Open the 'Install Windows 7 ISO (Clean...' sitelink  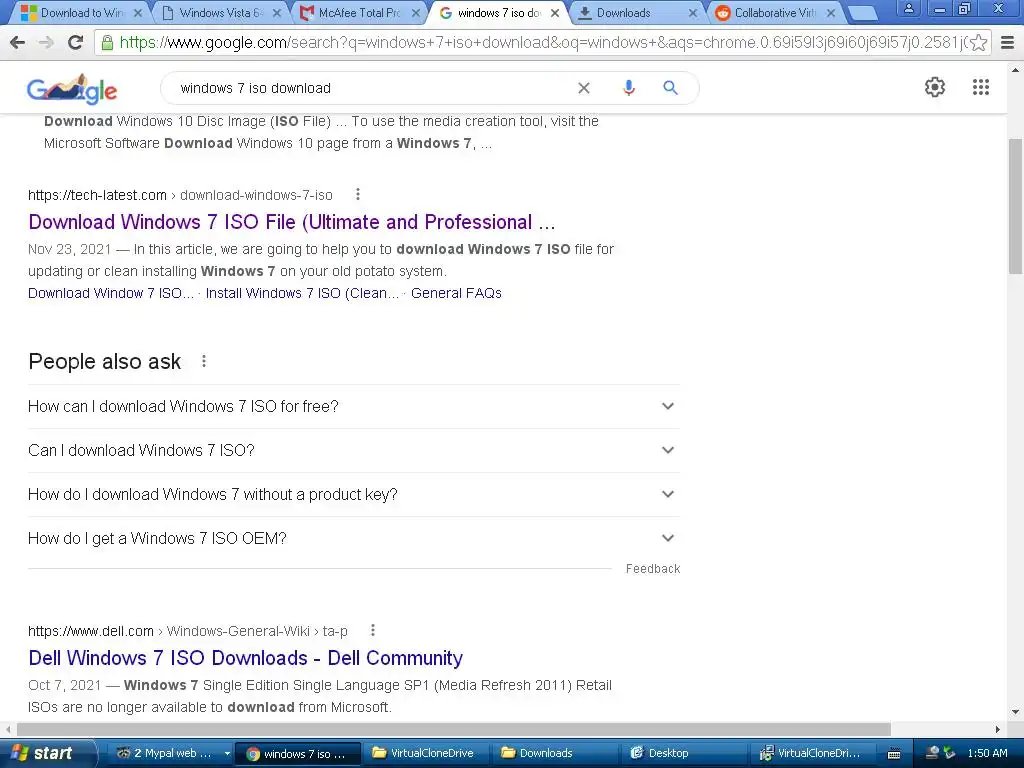[302, 293]
